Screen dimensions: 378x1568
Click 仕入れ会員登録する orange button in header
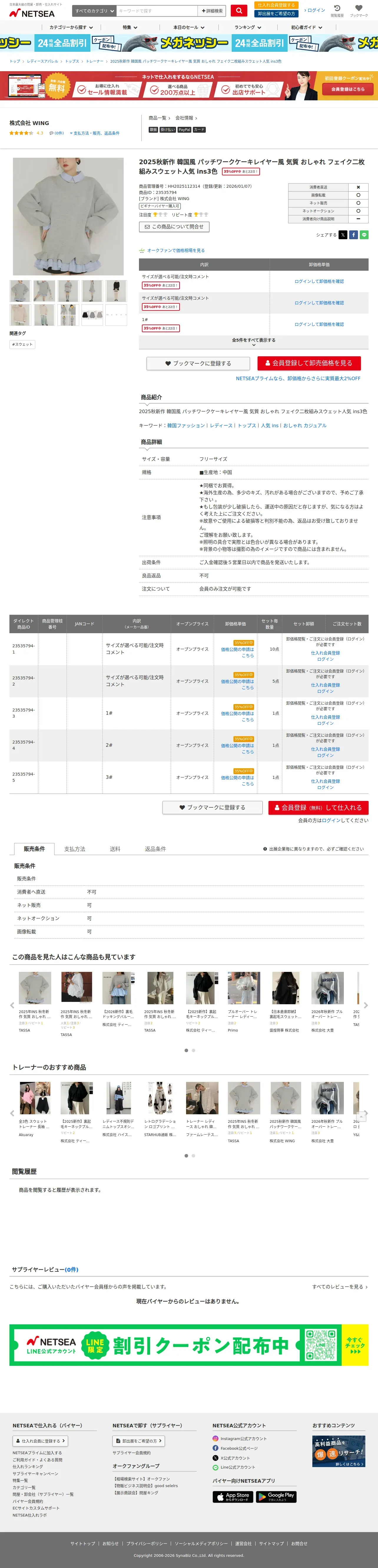[276, 5]
